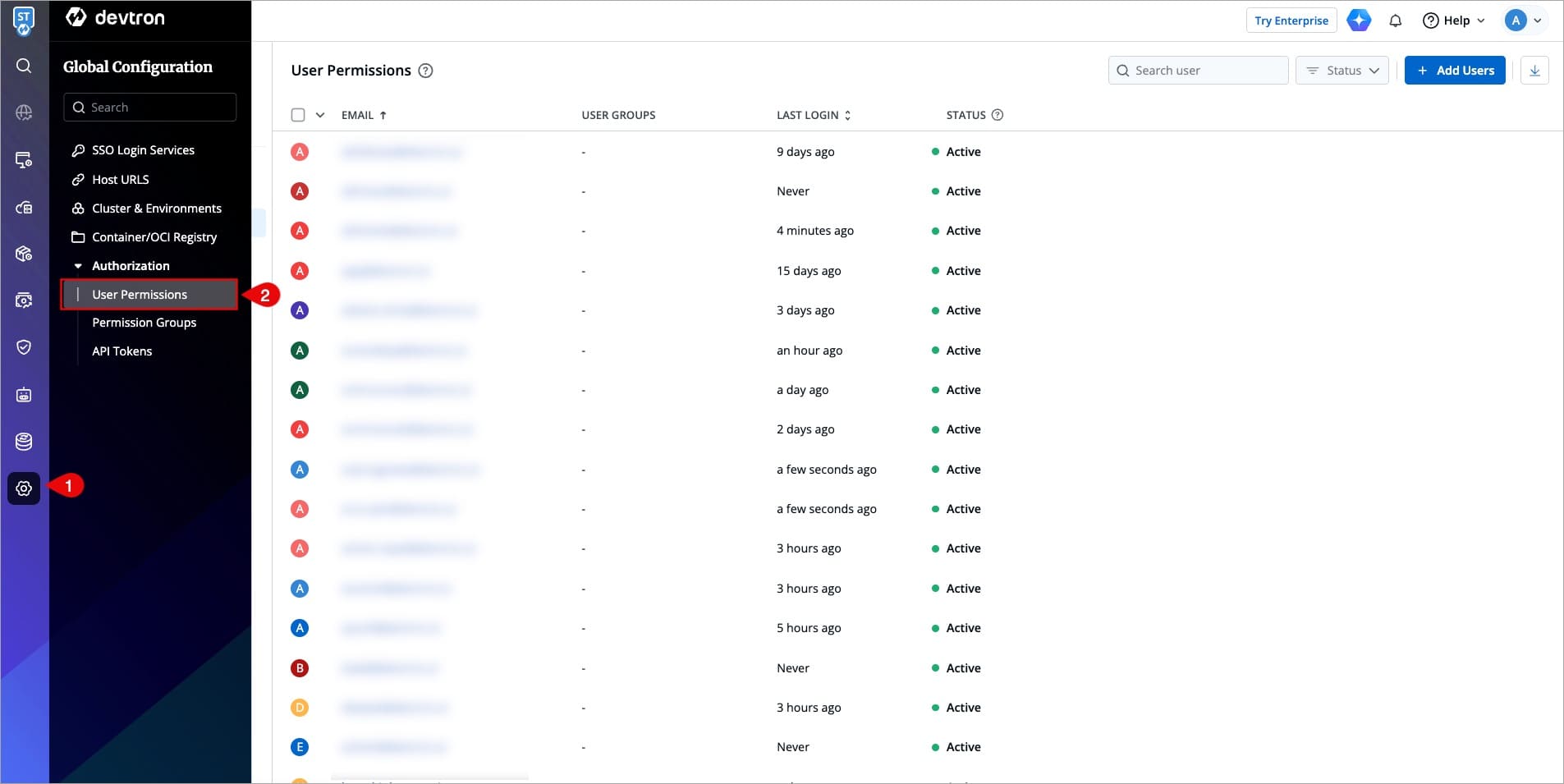Click the info icon next to STATUS header
The image size is (1564, 784).
coord(998,115)
